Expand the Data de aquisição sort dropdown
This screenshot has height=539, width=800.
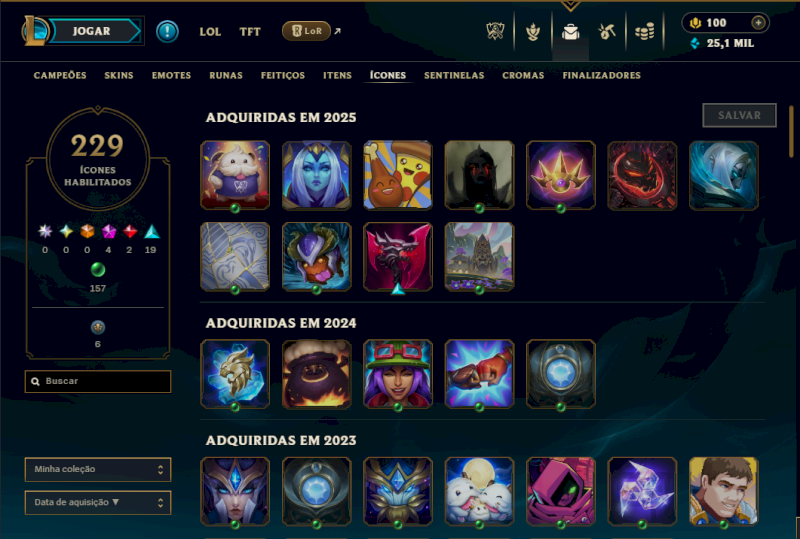[98, 502]
